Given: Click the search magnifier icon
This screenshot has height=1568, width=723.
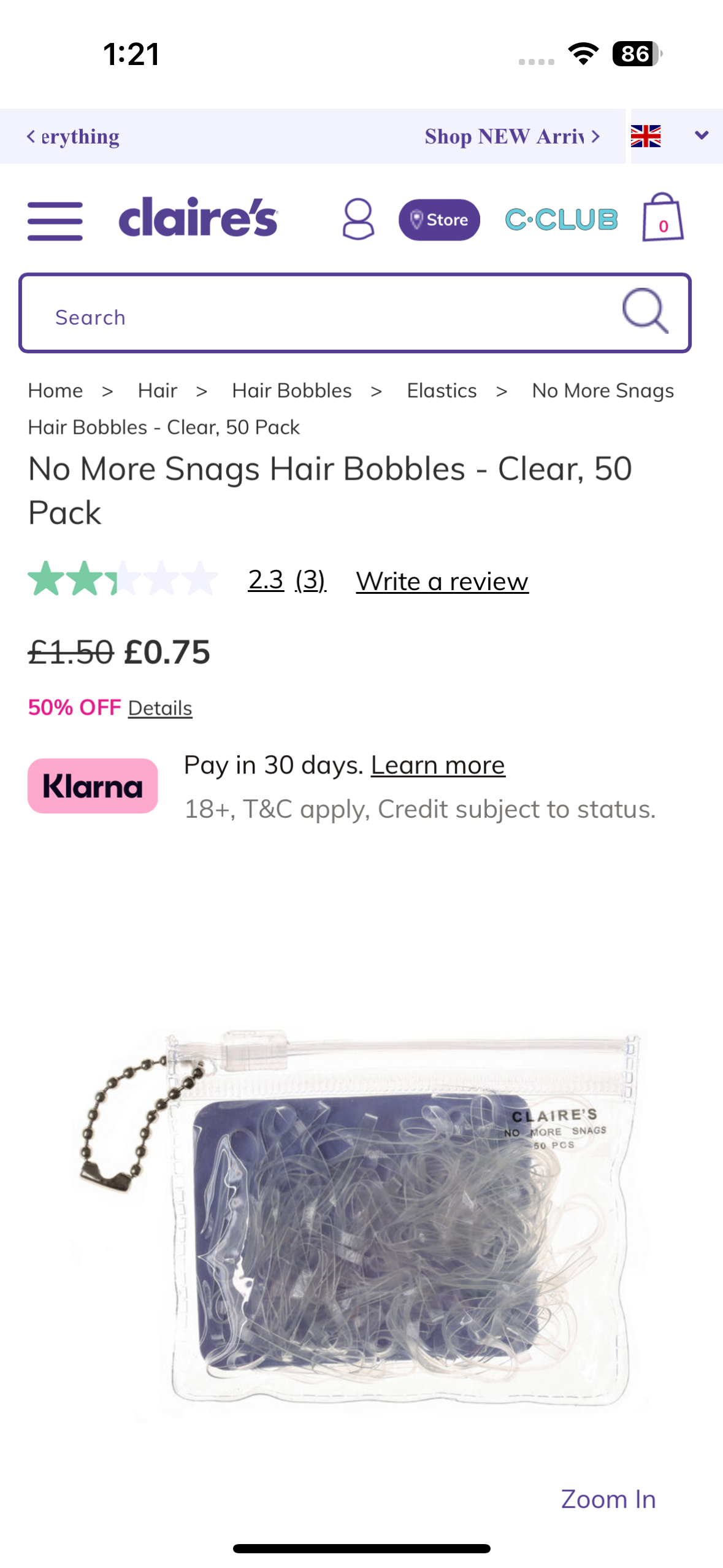Looking at the screenshot, I should pos(645,313).
